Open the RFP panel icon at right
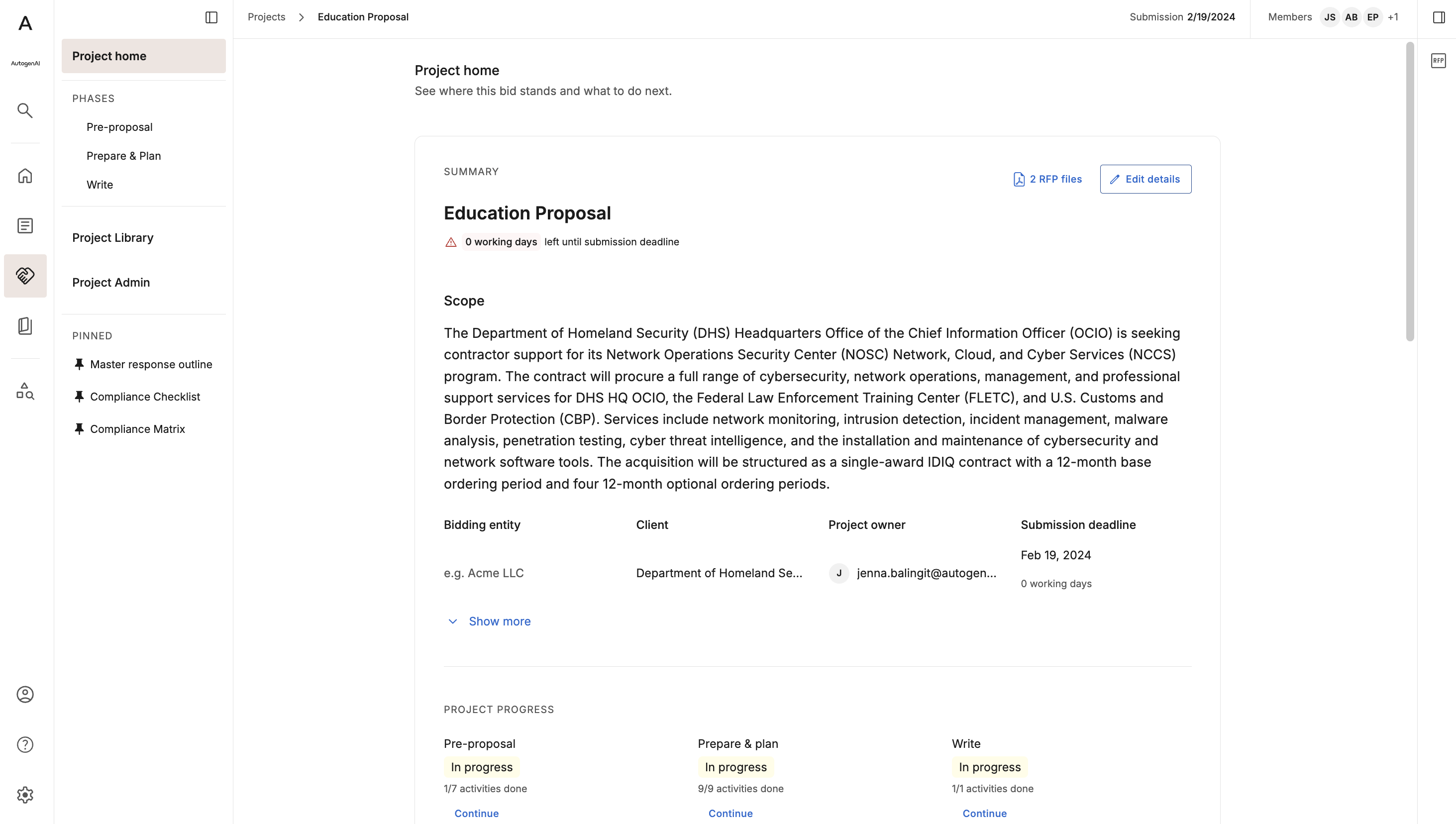This screenshot has height=824, width=1456. tap(1438, 61)
